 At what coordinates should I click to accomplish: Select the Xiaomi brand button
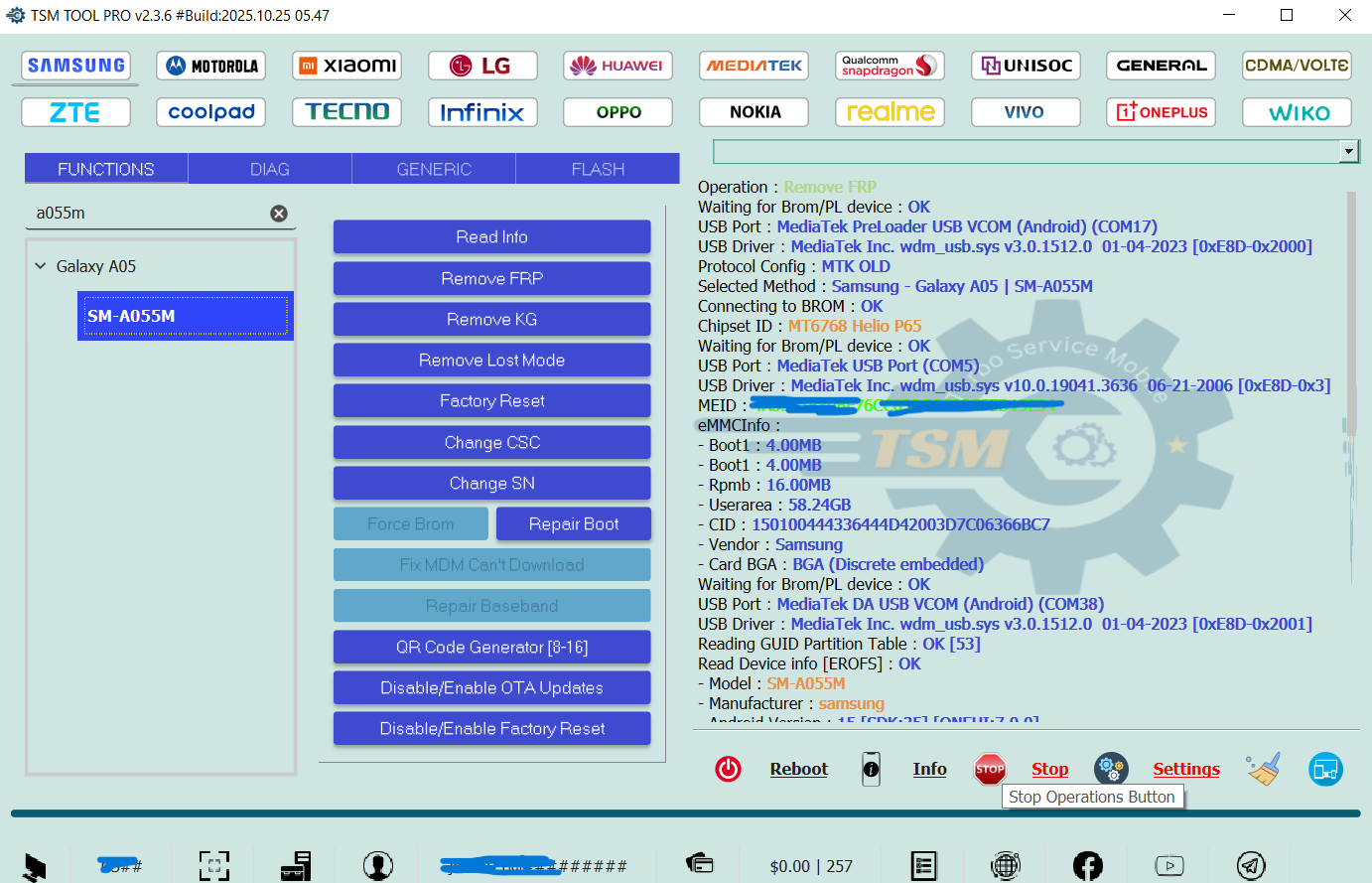(x=347, y=66)
